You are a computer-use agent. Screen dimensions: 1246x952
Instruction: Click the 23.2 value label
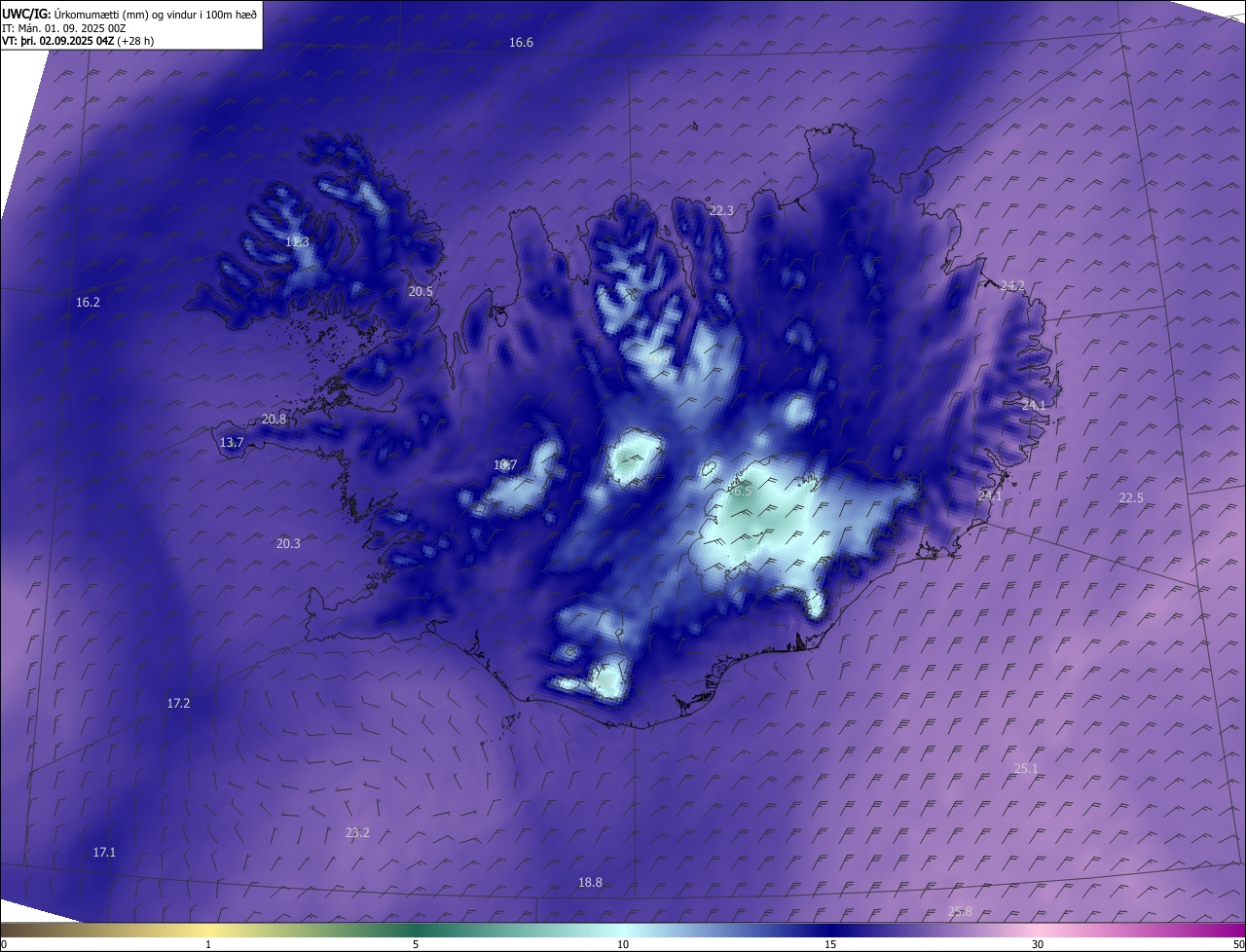[357, 832]
